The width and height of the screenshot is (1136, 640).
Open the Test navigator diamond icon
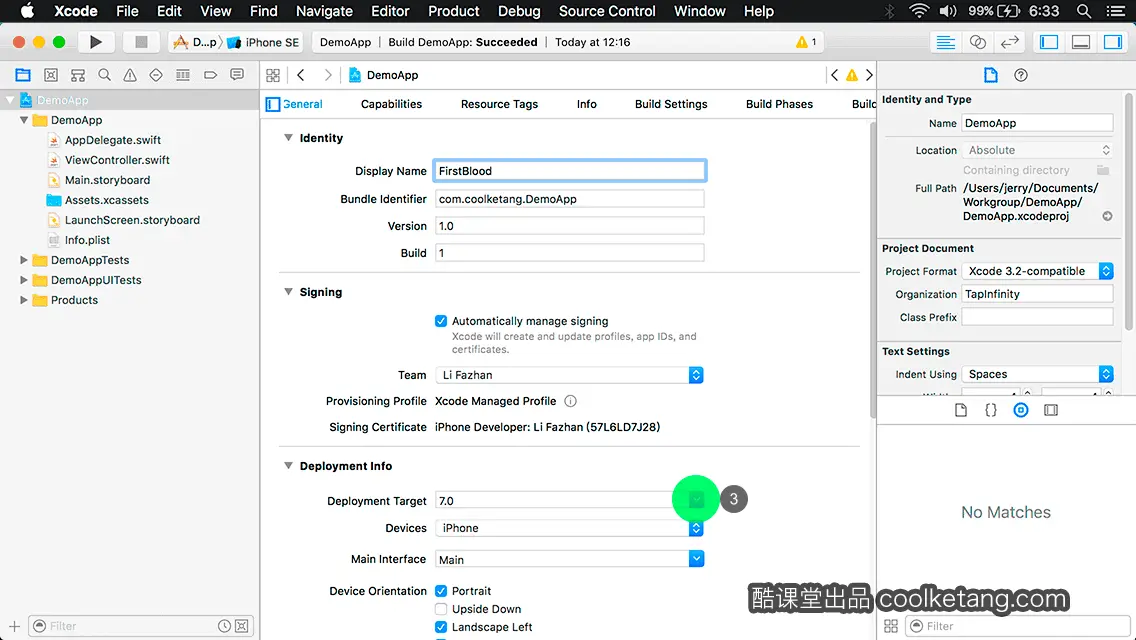156,75
